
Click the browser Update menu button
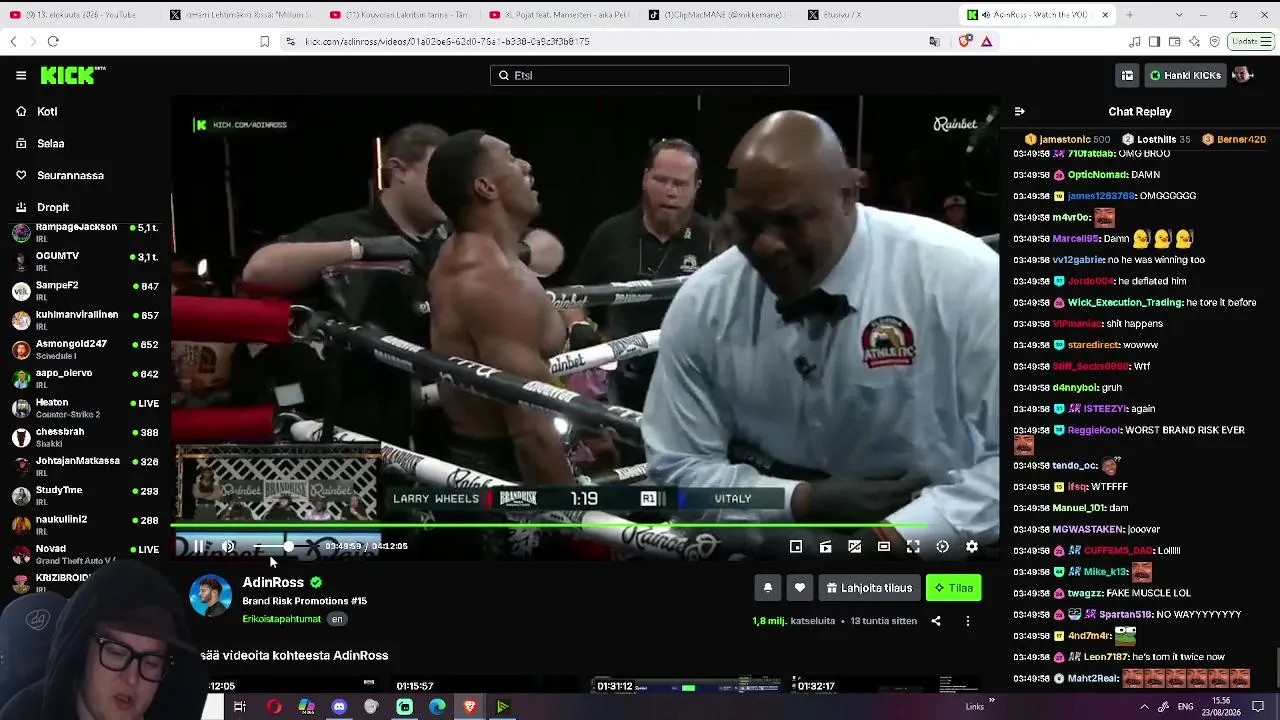[1250, 41]
